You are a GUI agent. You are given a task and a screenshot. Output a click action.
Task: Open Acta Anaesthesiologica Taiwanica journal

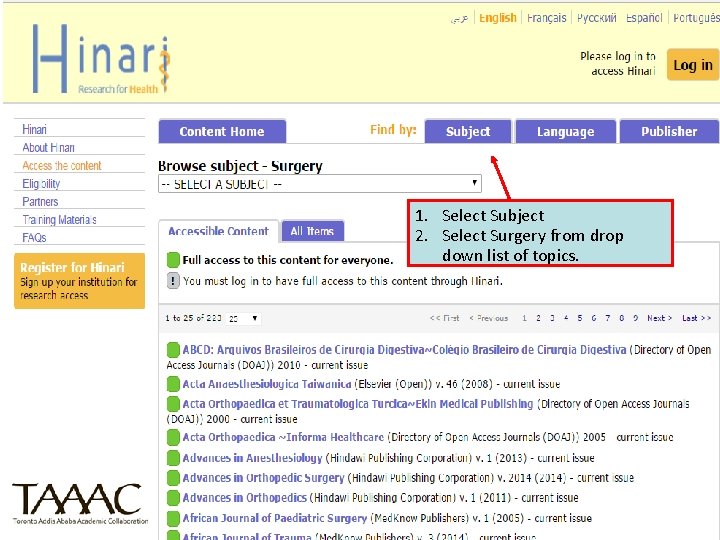tap(267, 384)
